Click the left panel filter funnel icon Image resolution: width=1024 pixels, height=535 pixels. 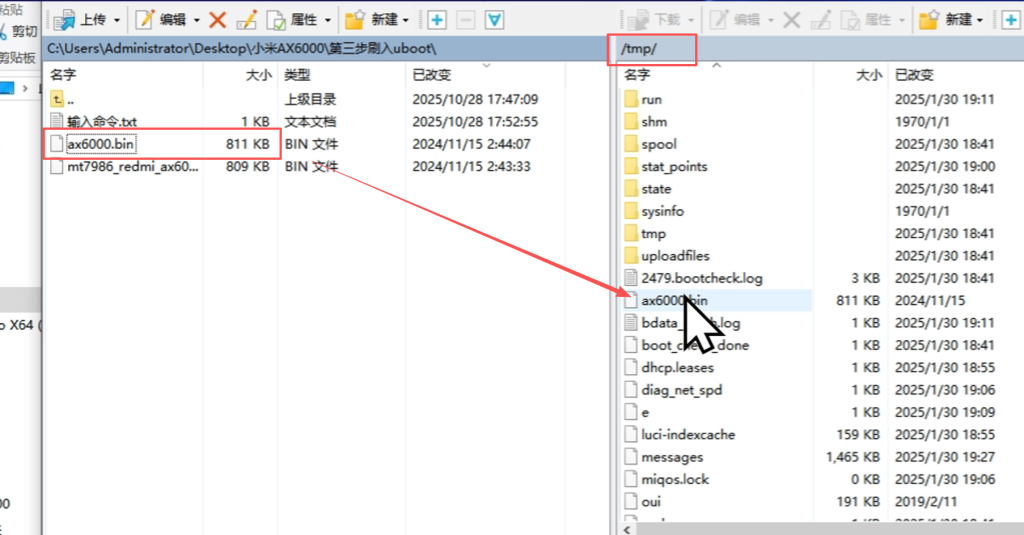click(494, 20)
